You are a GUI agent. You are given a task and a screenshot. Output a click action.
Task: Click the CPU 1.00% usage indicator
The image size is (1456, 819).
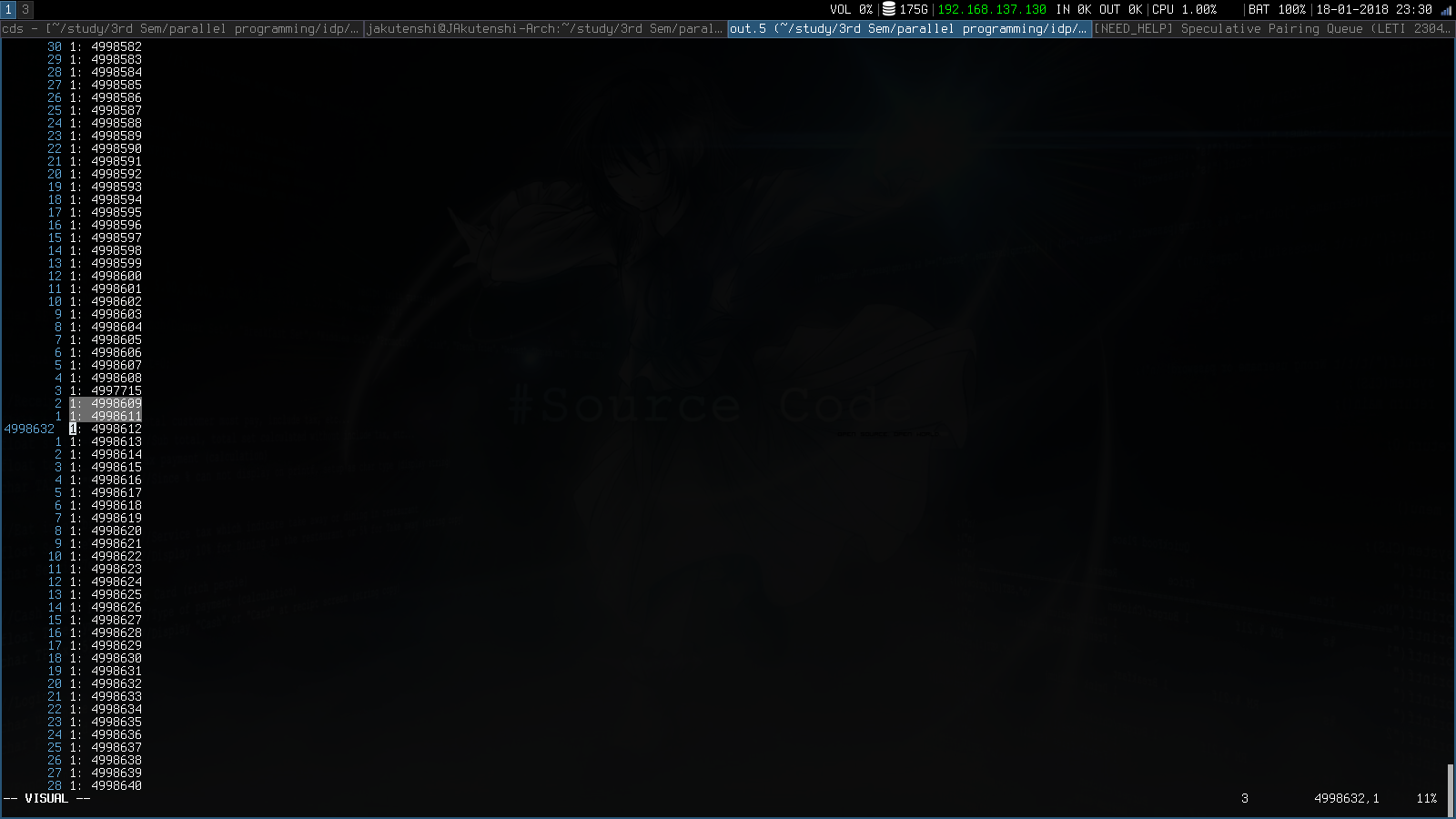pyautogui.click(x=1184, y=9)
